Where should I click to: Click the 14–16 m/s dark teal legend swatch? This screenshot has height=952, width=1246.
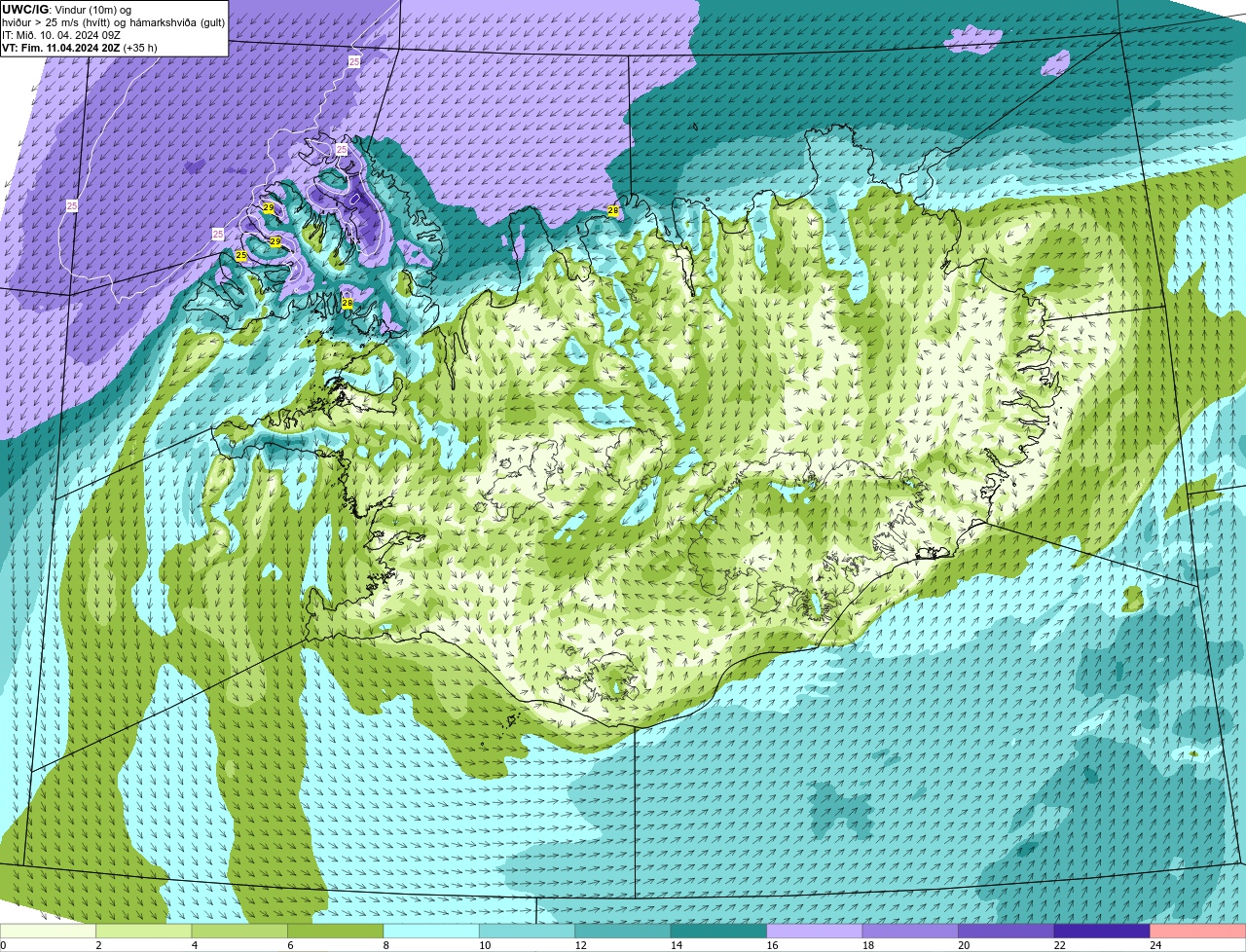pos(718,931)
